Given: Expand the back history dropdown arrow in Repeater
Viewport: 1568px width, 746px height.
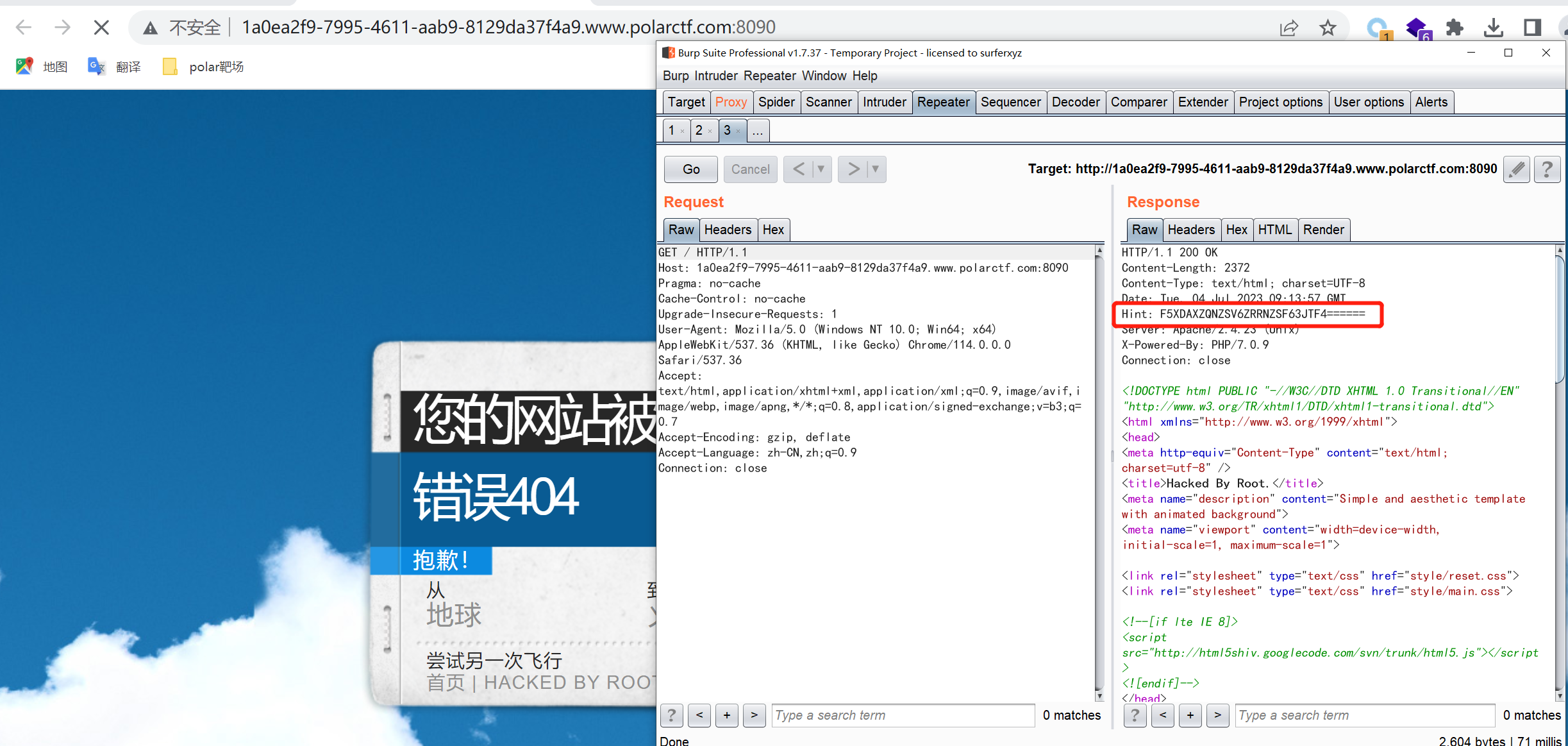Looking at the screenshot, I should 821,169.
